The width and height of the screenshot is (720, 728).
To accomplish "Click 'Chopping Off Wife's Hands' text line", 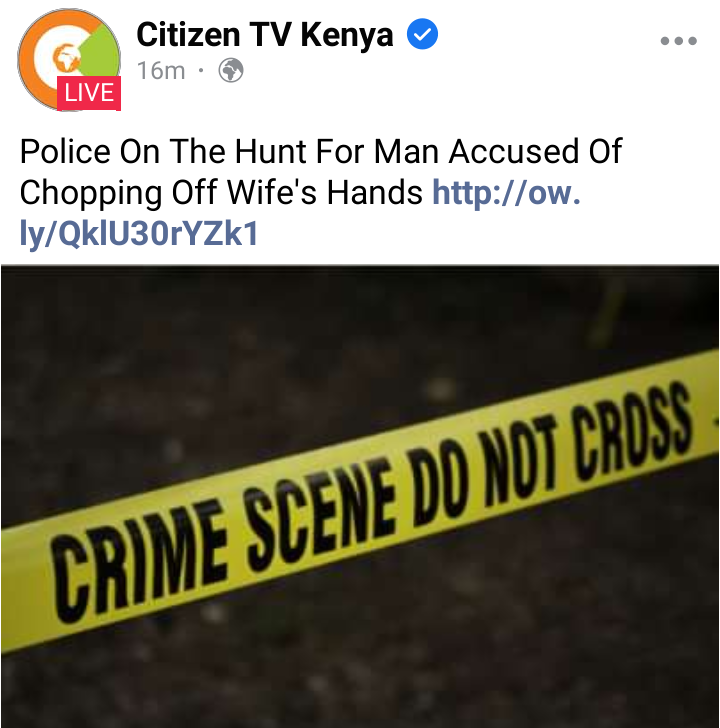I will (221, 192).
